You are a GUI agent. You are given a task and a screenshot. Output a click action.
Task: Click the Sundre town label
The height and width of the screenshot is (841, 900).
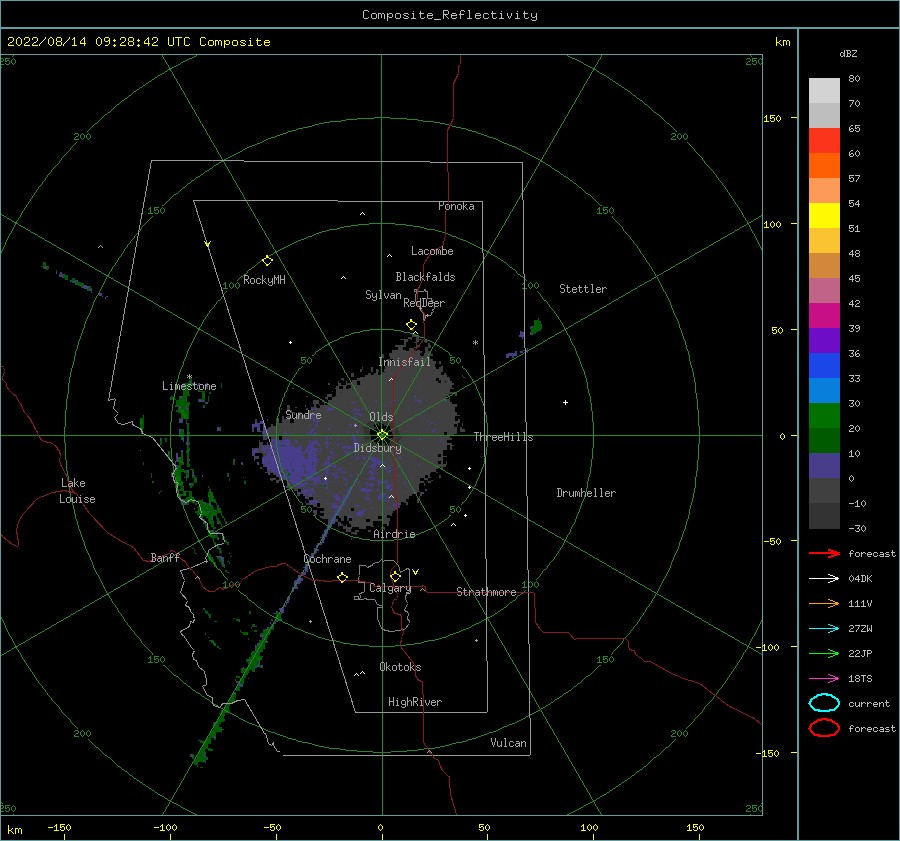click(304, 415)
